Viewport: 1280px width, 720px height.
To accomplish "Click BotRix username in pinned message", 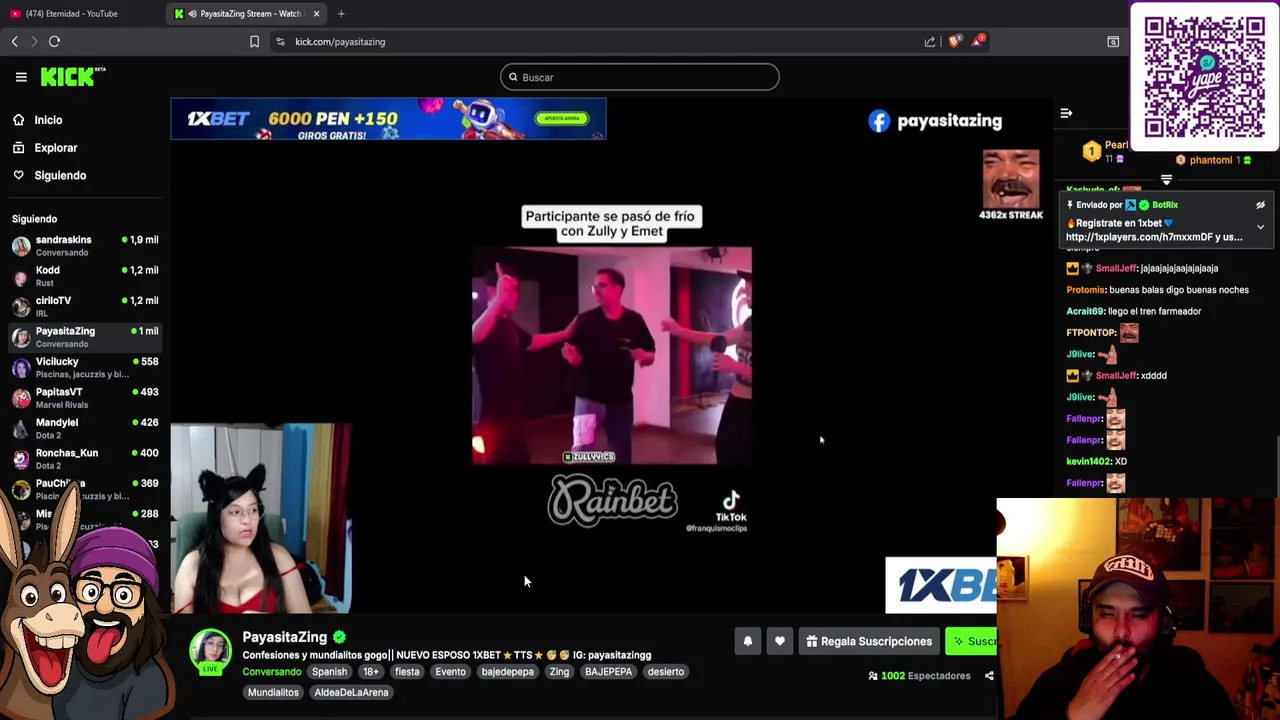I will tap(1165, 205).
